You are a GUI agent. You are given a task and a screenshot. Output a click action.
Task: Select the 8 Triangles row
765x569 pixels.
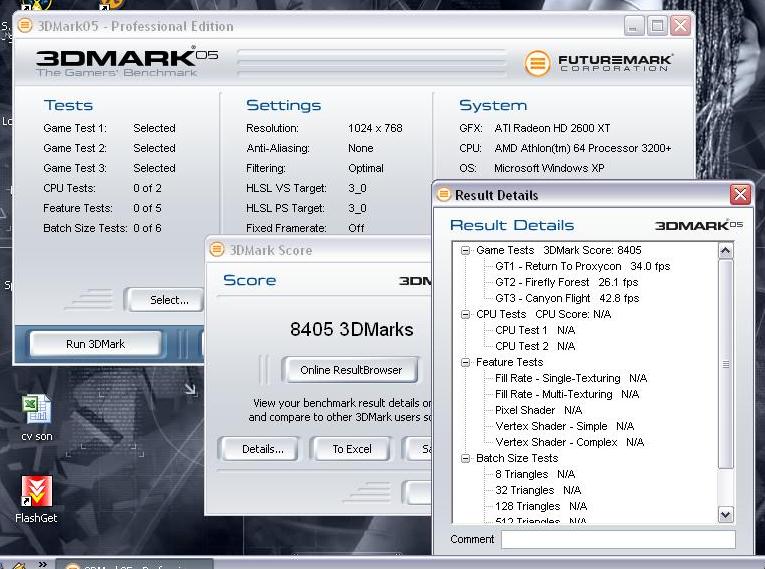535,474
